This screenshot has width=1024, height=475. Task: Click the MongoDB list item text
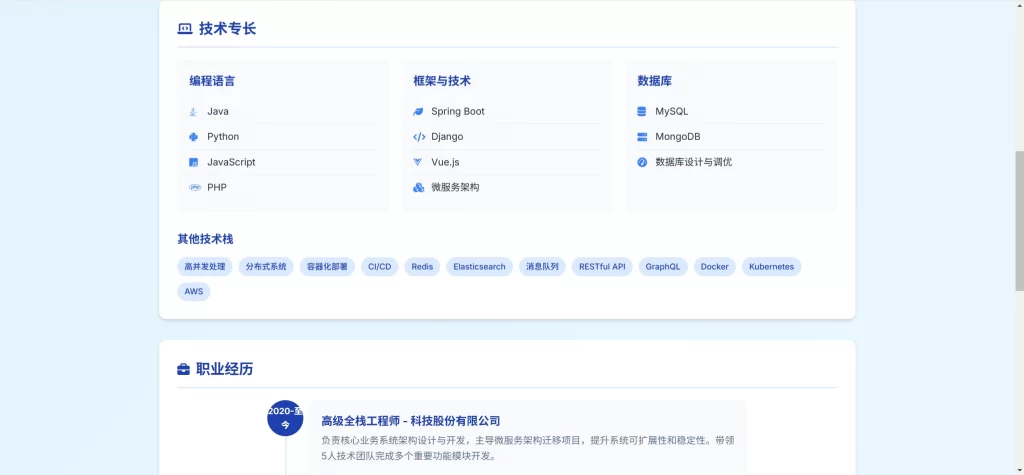click(x=678, y=137)
